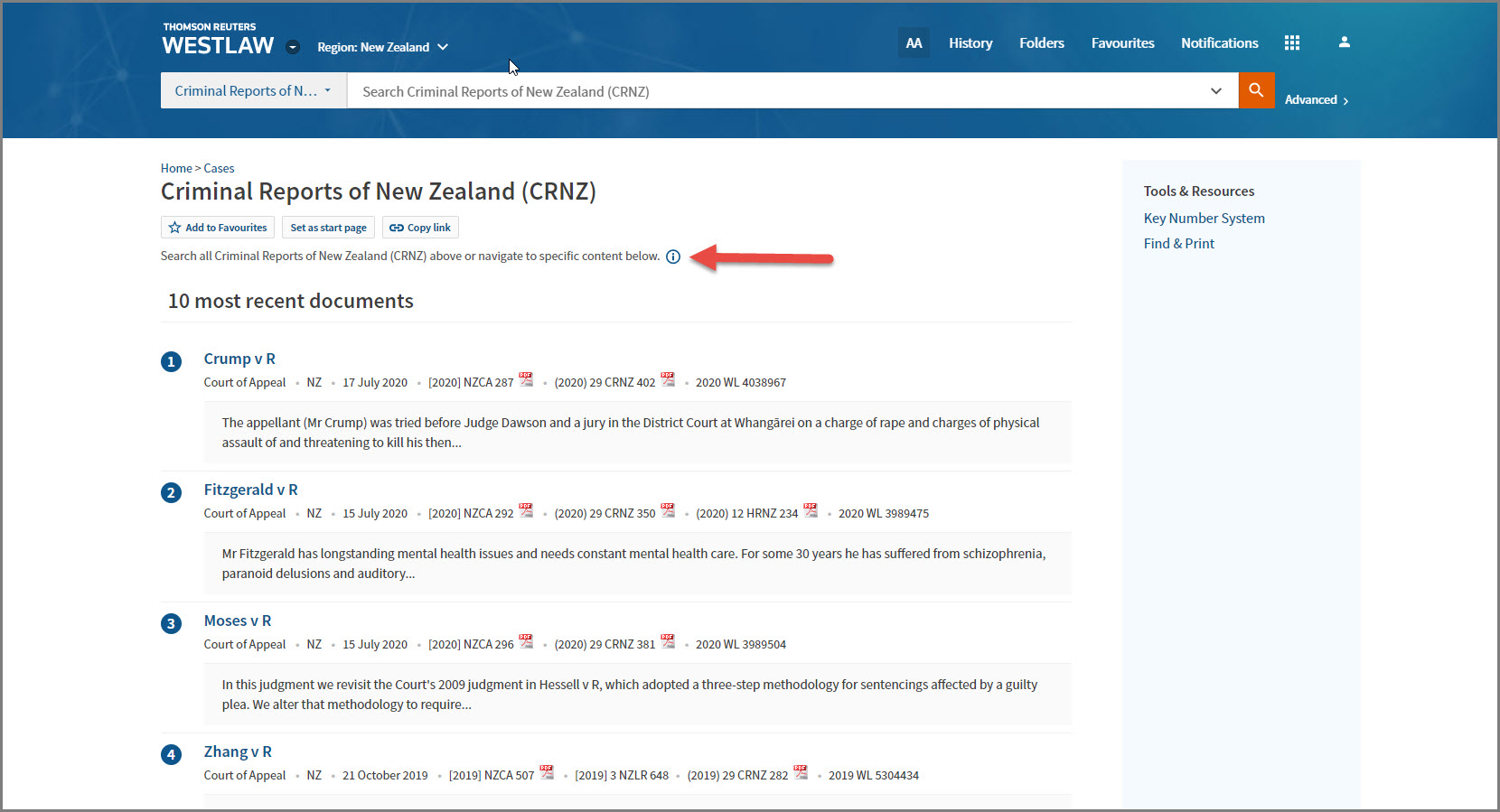1500x812 pixels.
Task: Open PDF icon next to (2020) 29 CRNZ 402
Action: coord(668,379)
